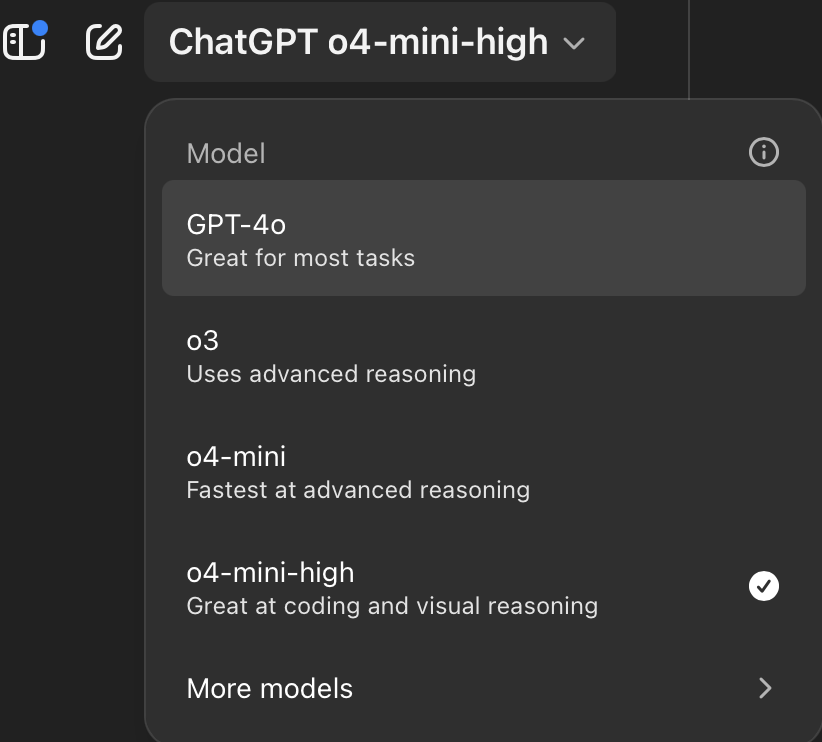Click the 'Model' section heading
The width and height of the screenshot is (822, 742).
[226, 154]
